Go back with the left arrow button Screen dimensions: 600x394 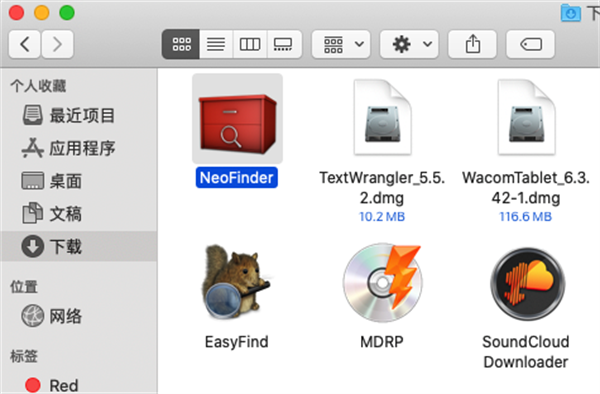(24, 44)
